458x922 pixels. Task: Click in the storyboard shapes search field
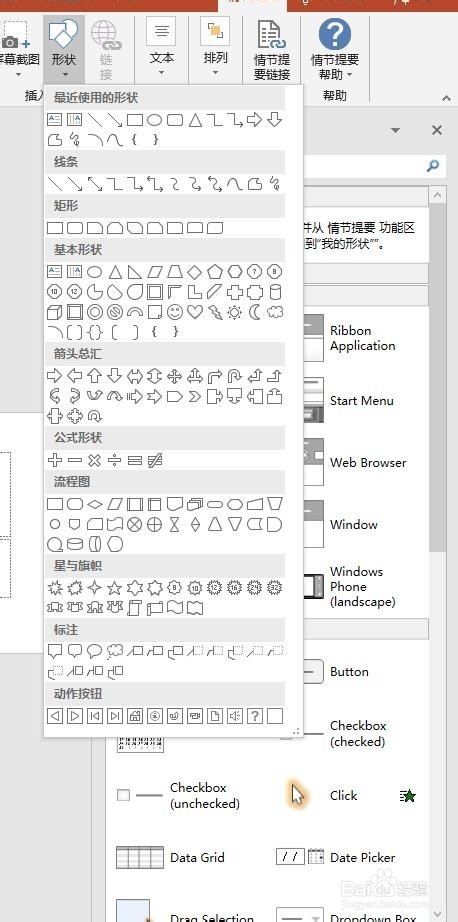365,166
